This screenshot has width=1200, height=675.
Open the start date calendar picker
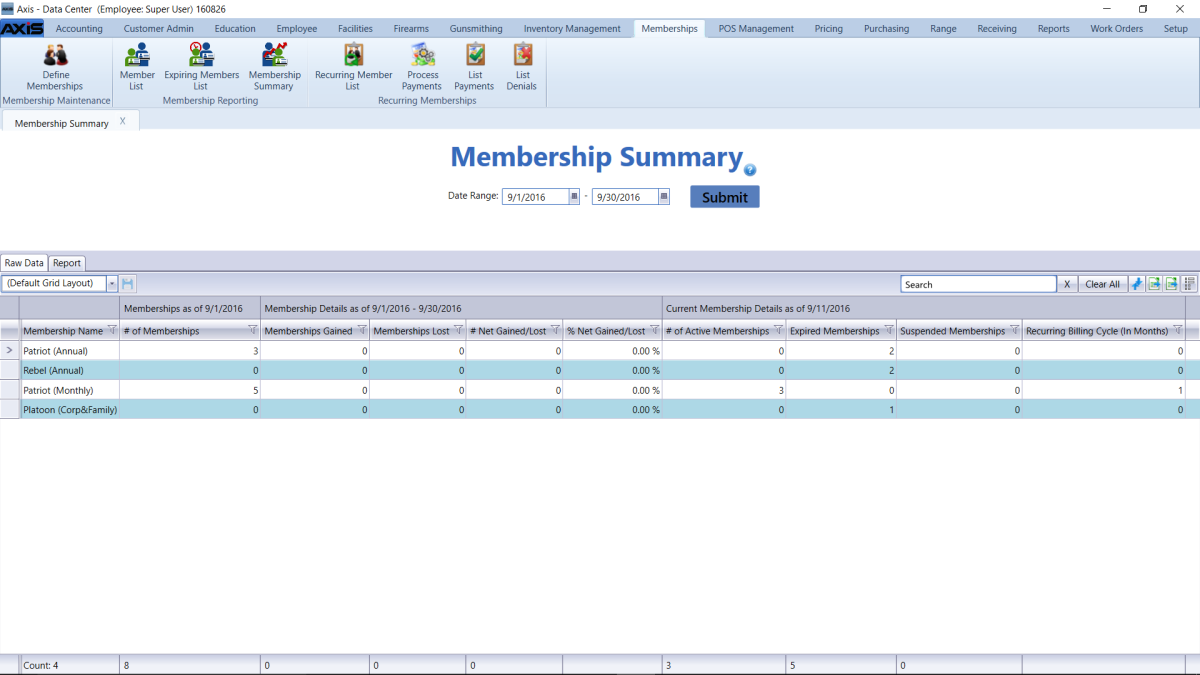[574, 197]
